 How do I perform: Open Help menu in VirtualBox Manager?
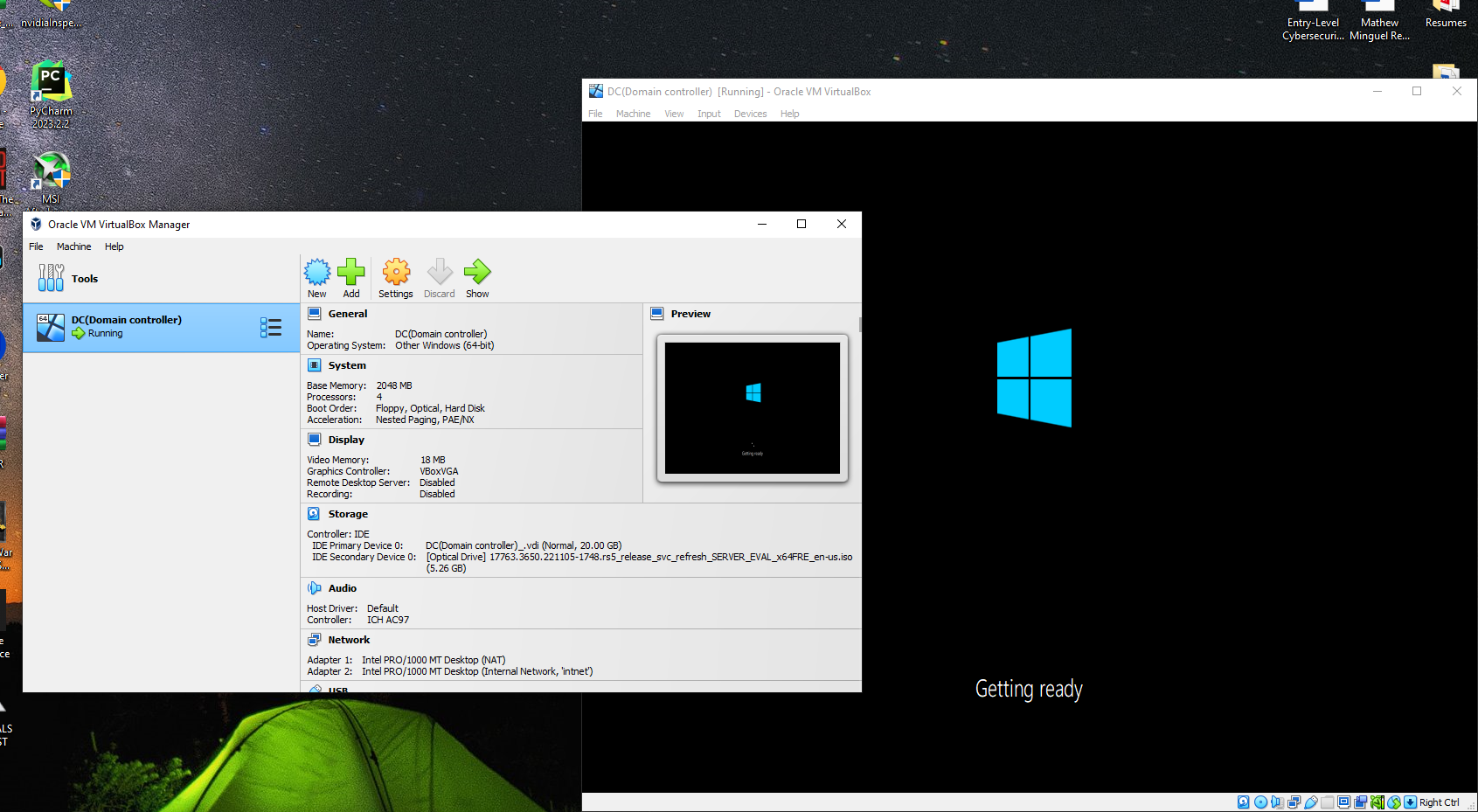click(114, 246)
